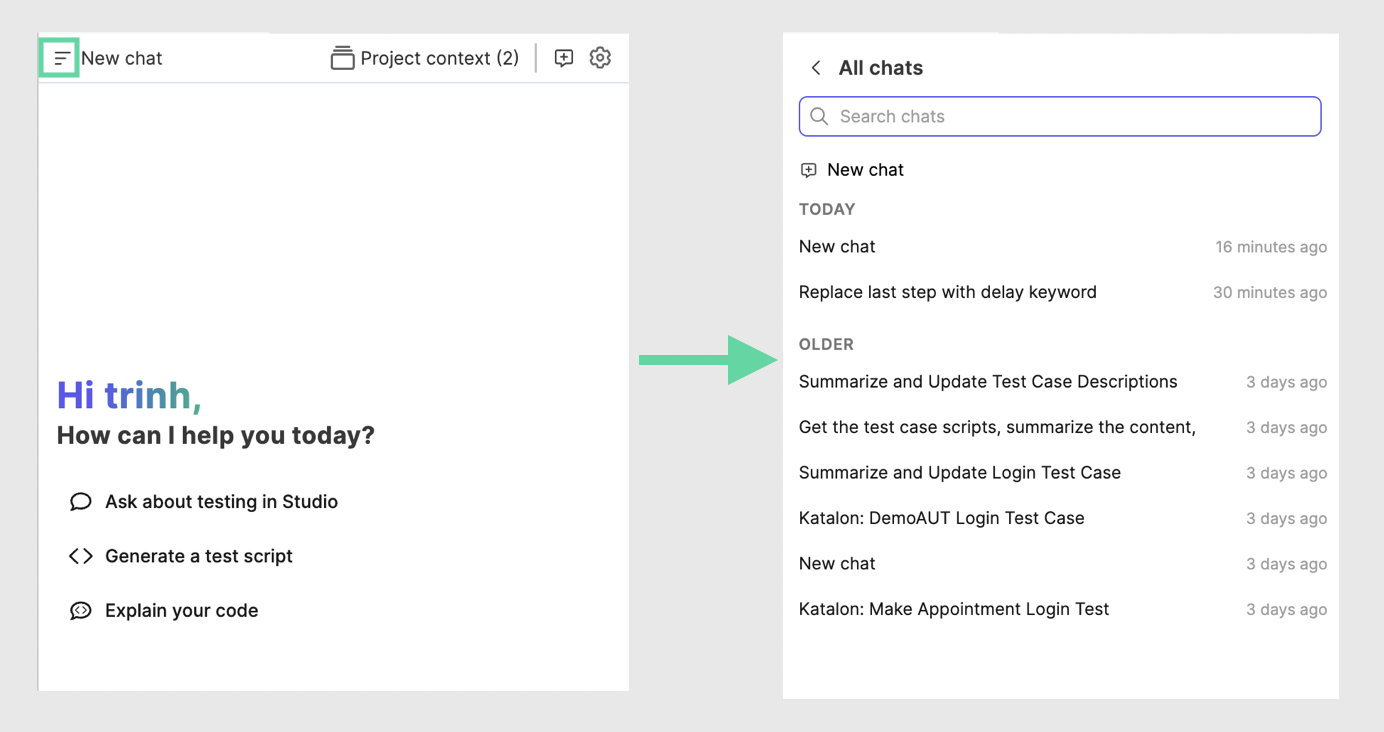Viewport: 1384px width, 732px height.
Task: Click the OLDER section label
Action: click(x=826, y=344)
